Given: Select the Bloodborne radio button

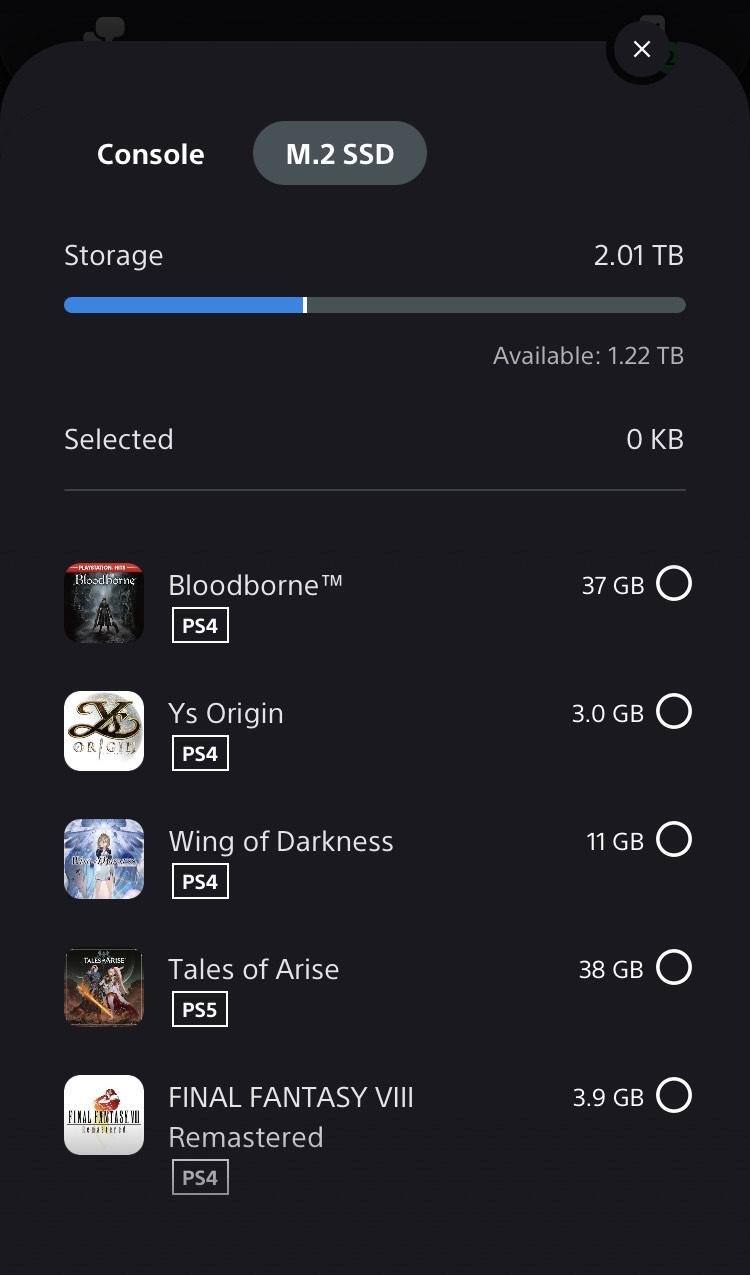Looking at the screenshot, I should tap(674, 583).
